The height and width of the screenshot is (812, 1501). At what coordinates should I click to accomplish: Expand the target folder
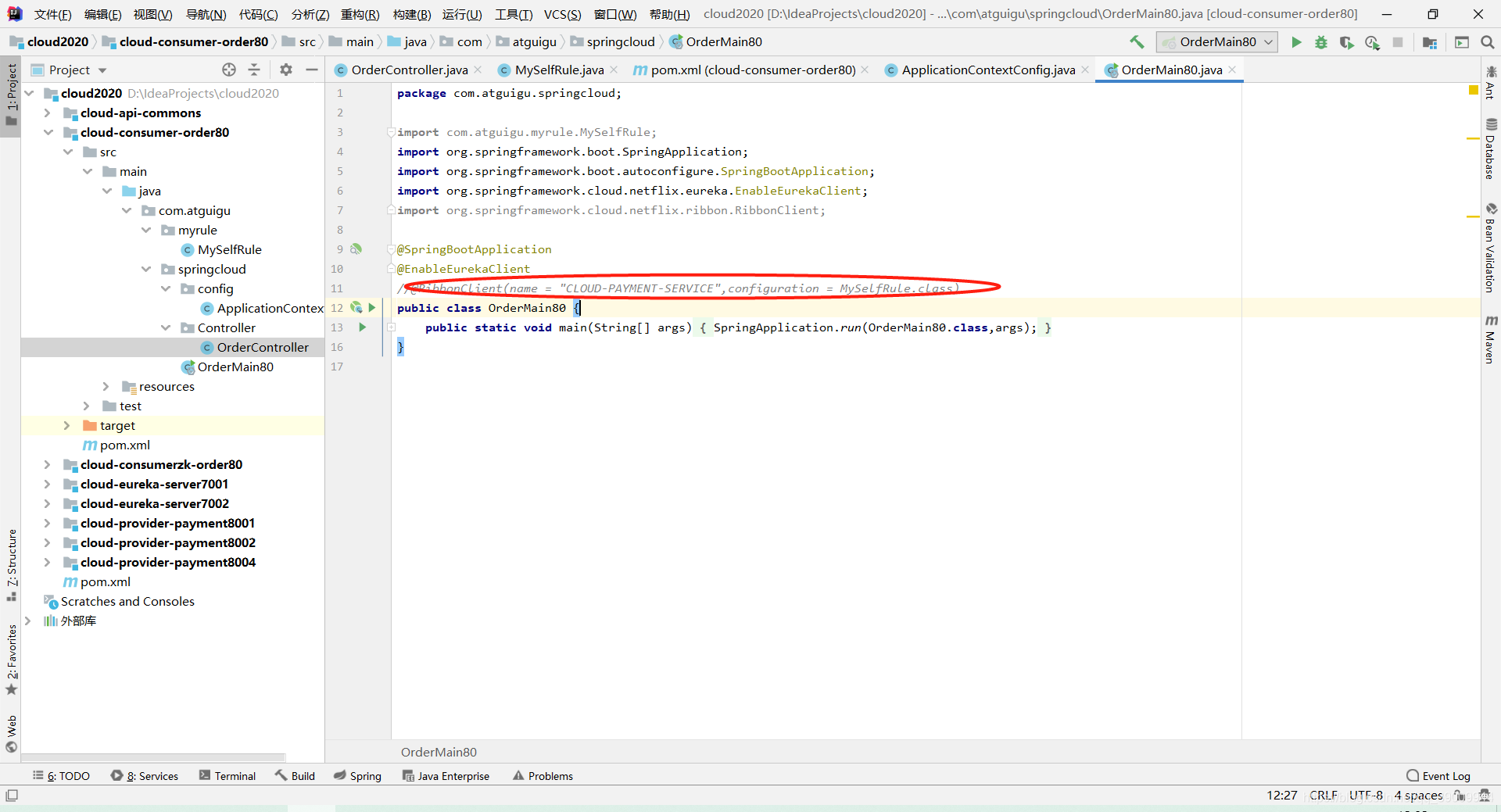(x=67, y=425)
